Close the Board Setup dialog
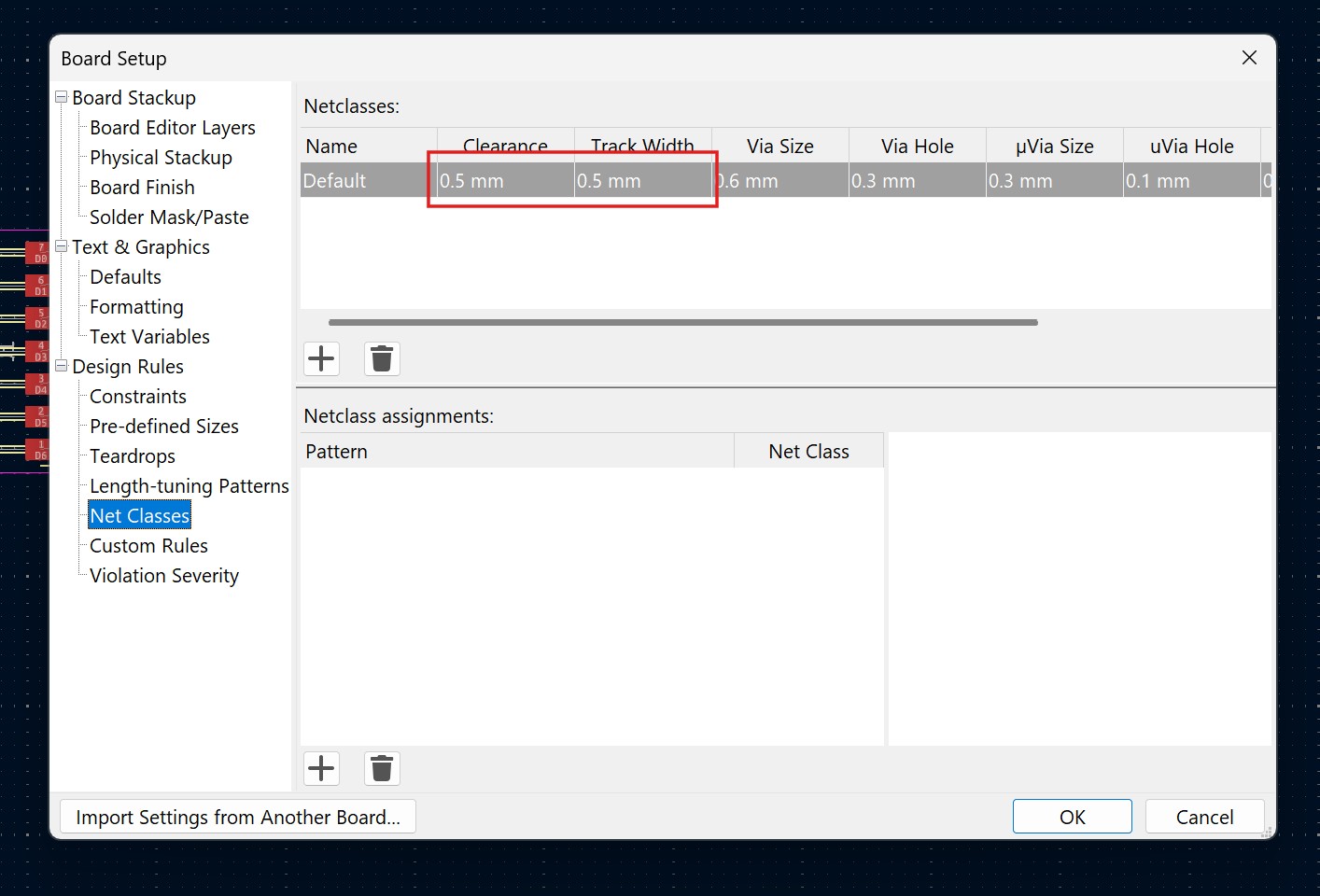This screenshot has height=896, width=1320. click(1249, 58)
